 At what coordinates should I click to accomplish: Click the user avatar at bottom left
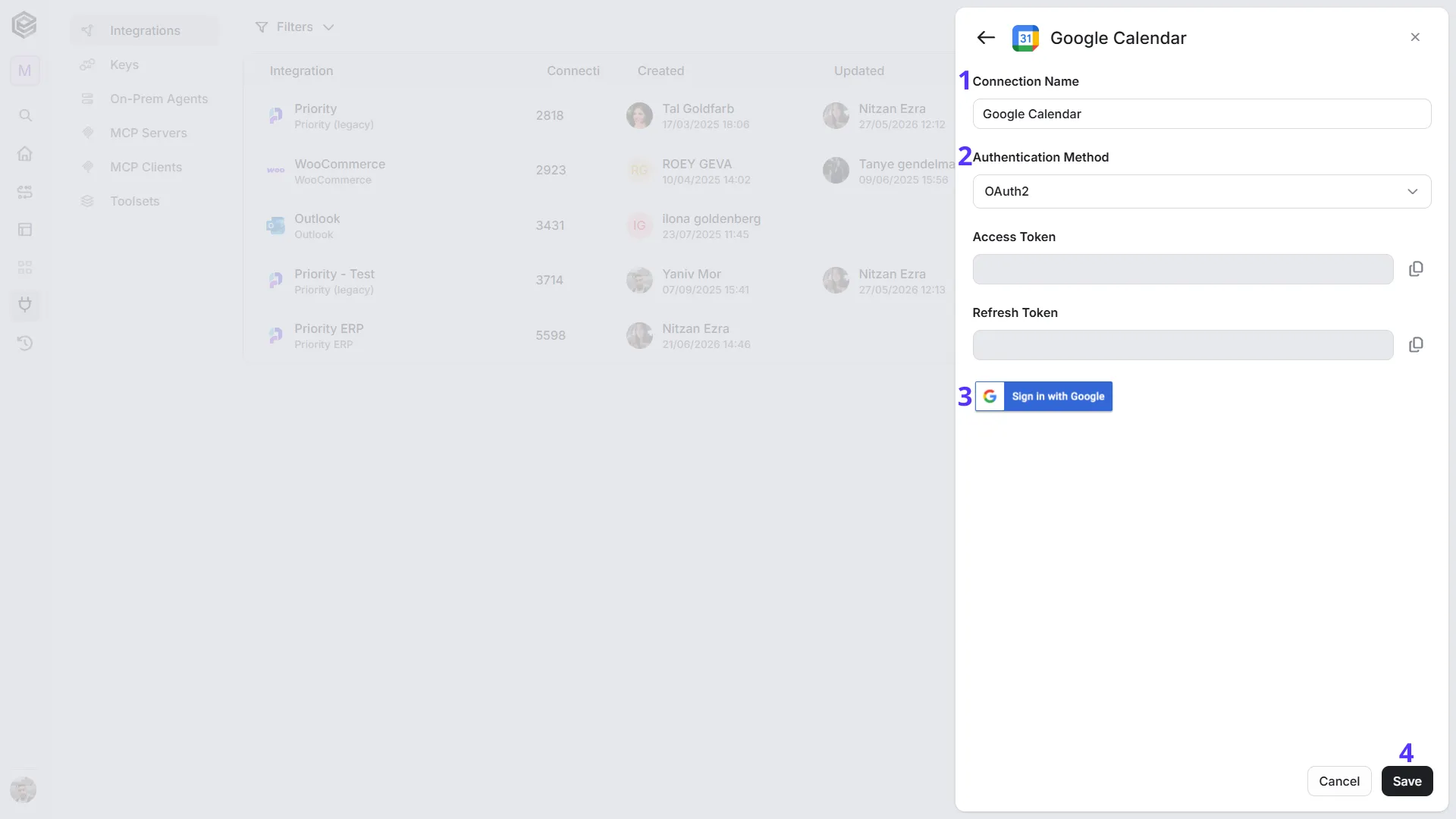(23, 789)
